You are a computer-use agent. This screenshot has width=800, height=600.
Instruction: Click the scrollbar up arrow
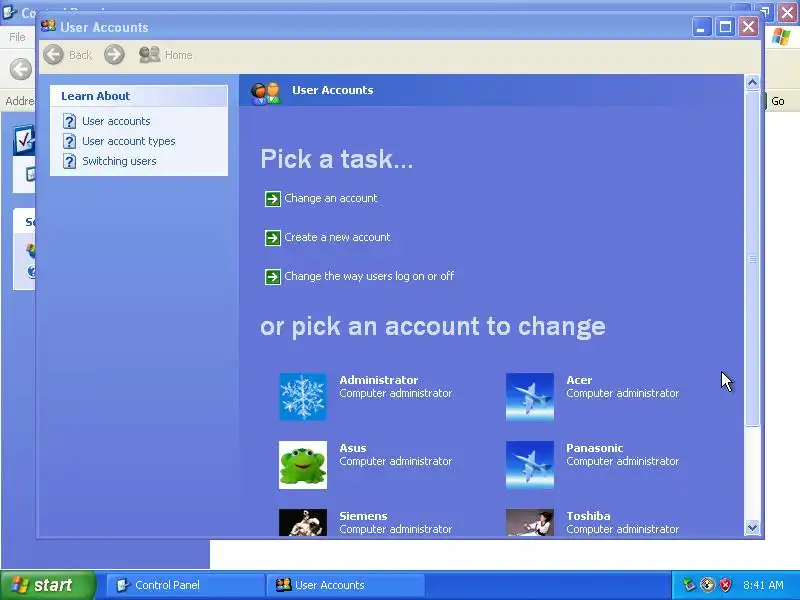753,82
